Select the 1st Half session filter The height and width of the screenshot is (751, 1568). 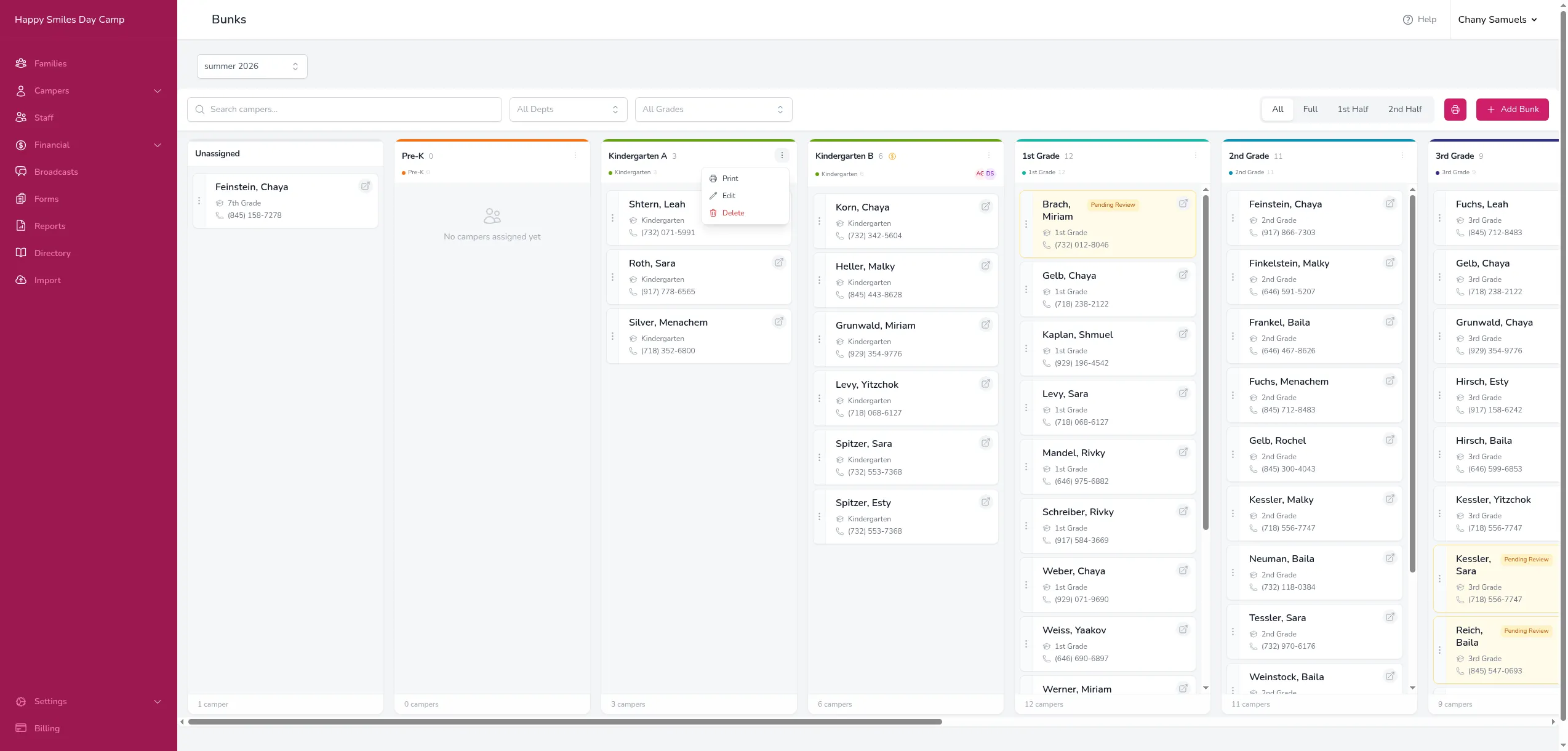[1353, 110]
